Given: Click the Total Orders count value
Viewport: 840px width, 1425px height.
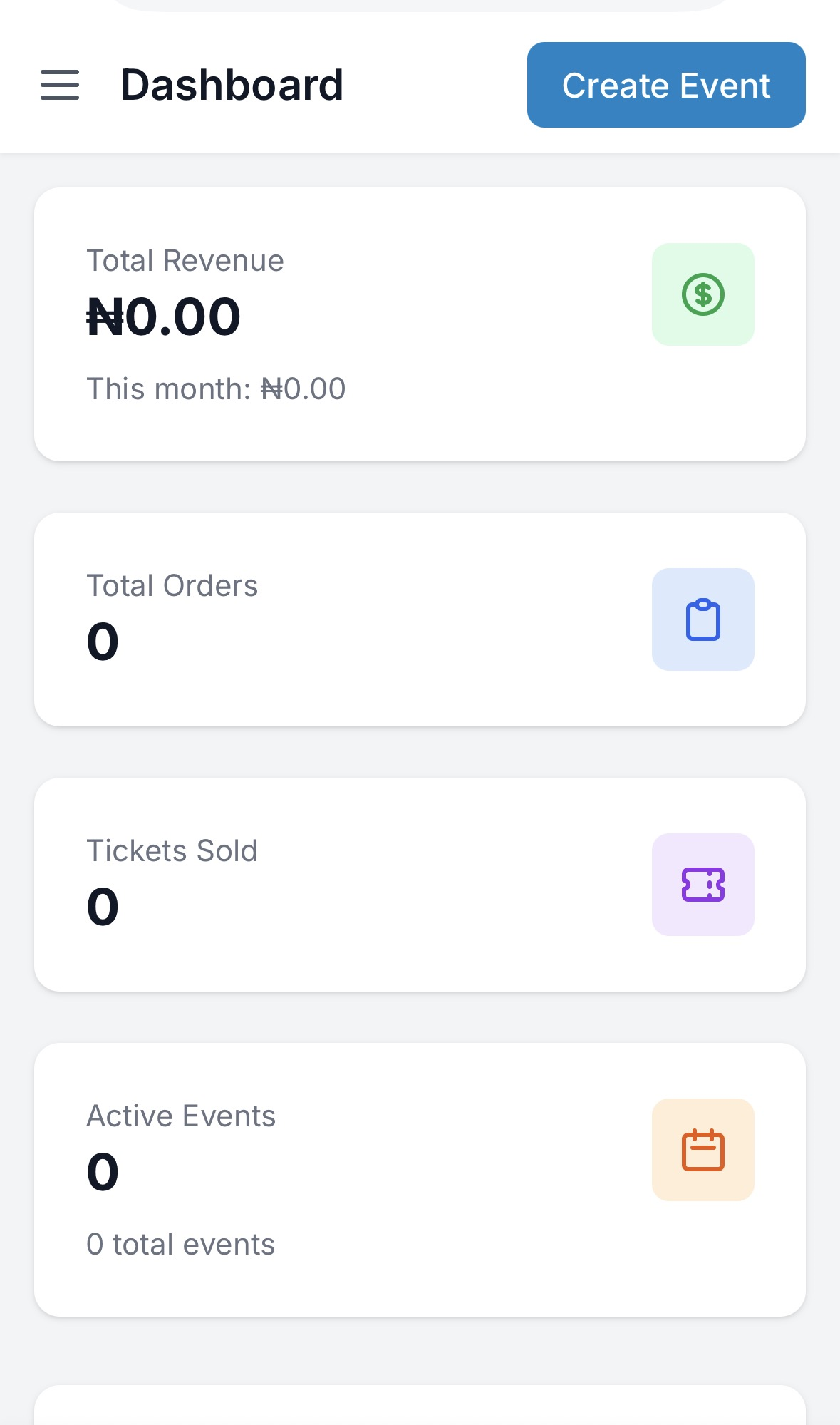Looking at the screenshot, I should tap(103, 642).
